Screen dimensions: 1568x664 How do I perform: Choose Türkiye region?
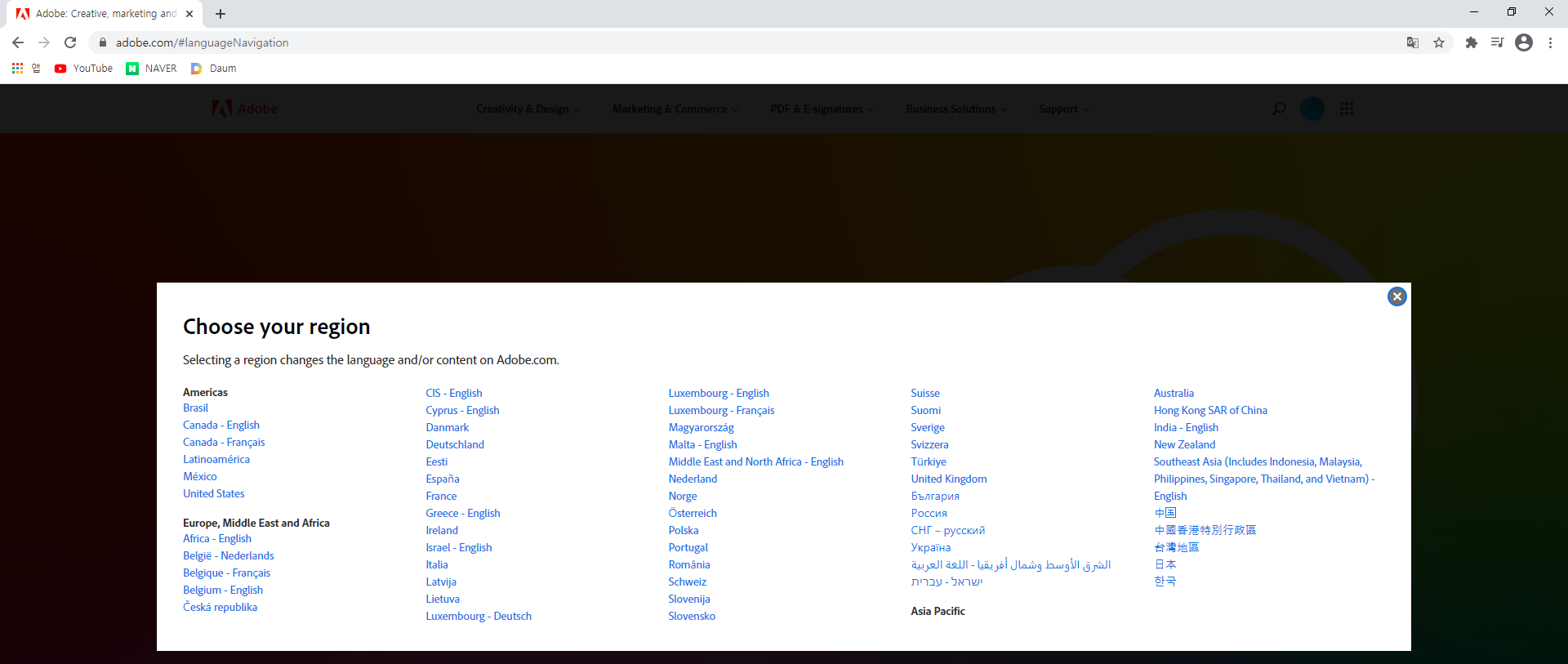pos(929,462)
